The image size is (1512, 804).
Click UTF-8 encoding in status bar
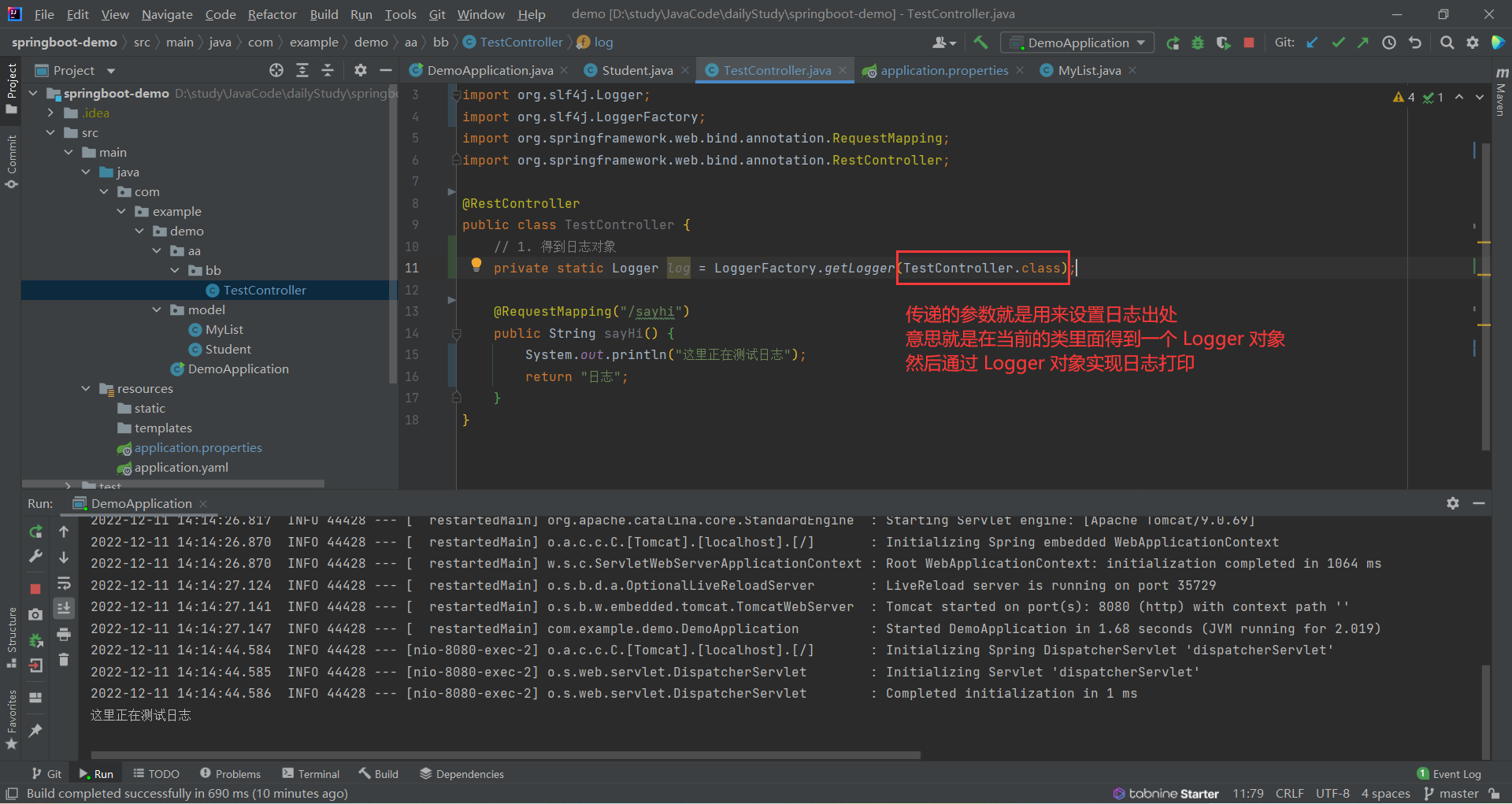pos(1332,794)
